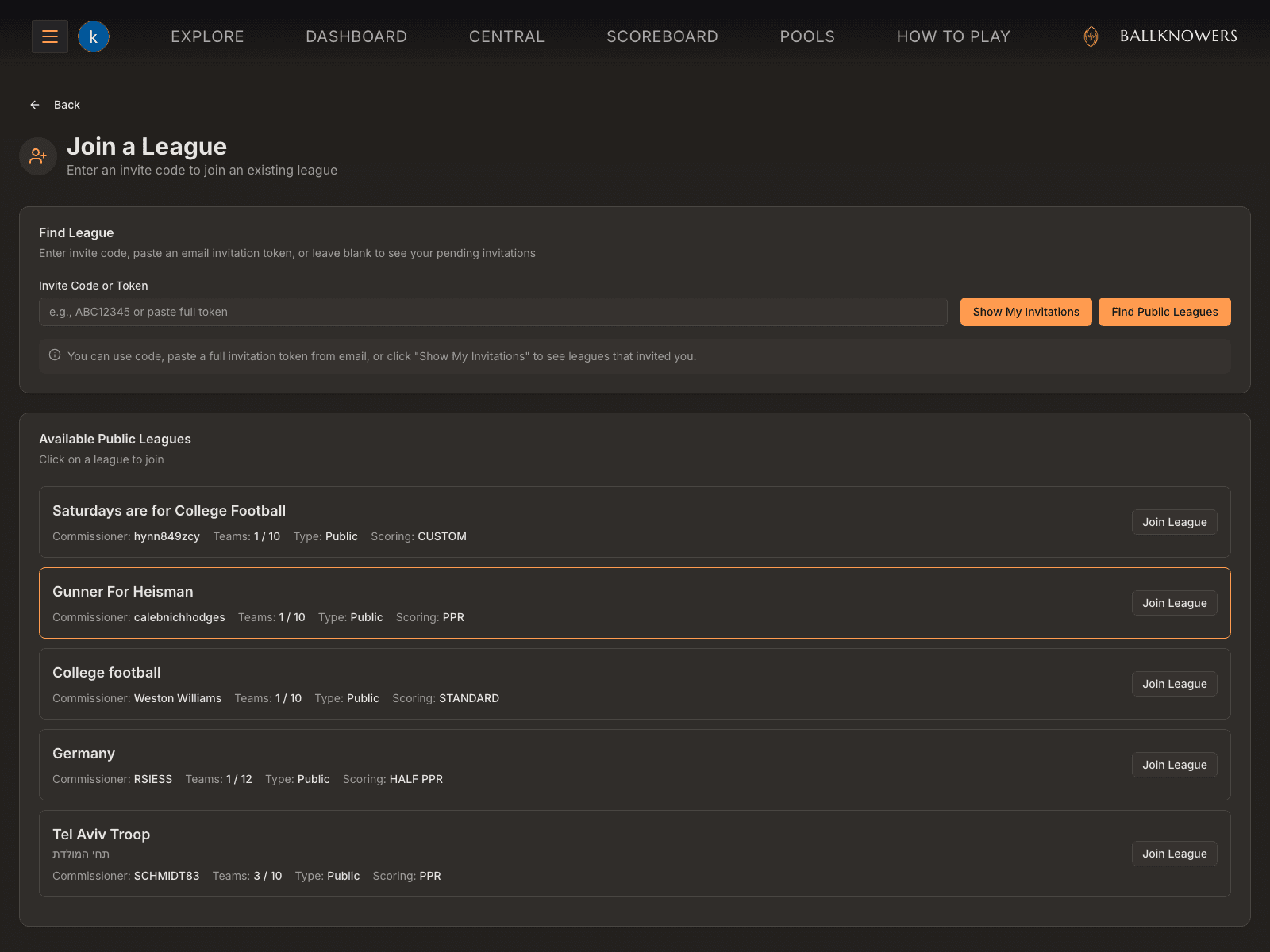The image size is (1270, 952).
Task: Open How To Play
Action: 953,36
